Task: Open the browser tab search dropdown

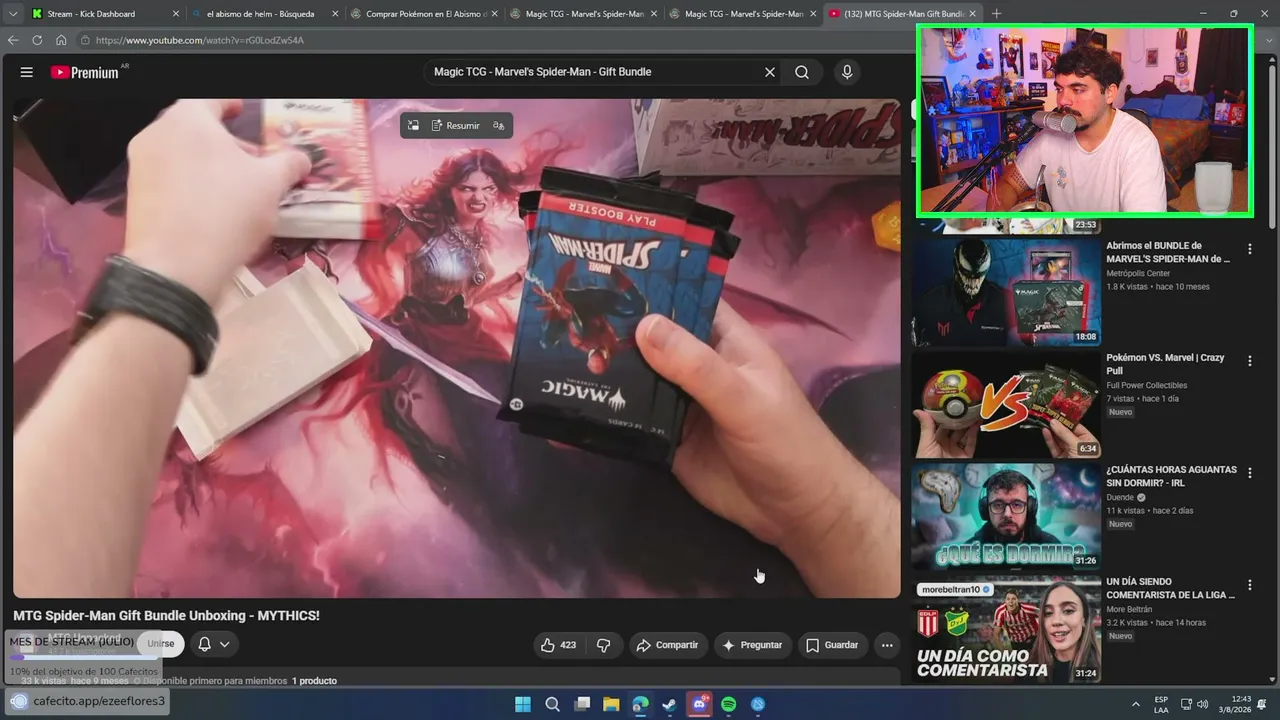Action: 13,14
